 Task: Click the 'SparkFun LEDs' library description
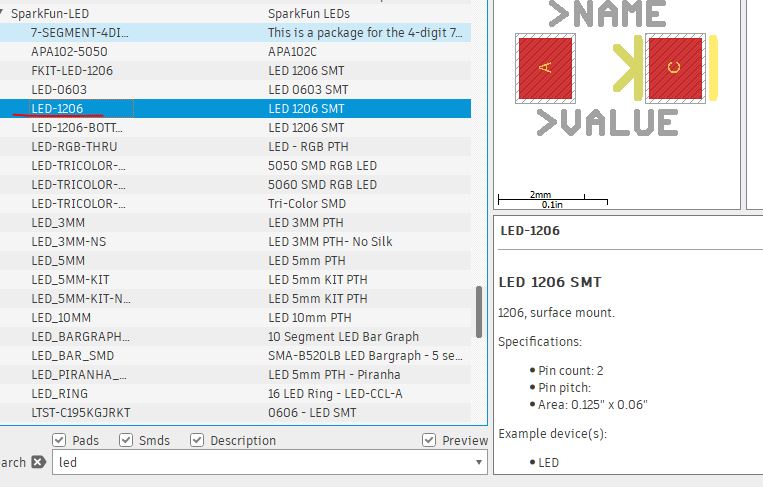tap(309, 14)
